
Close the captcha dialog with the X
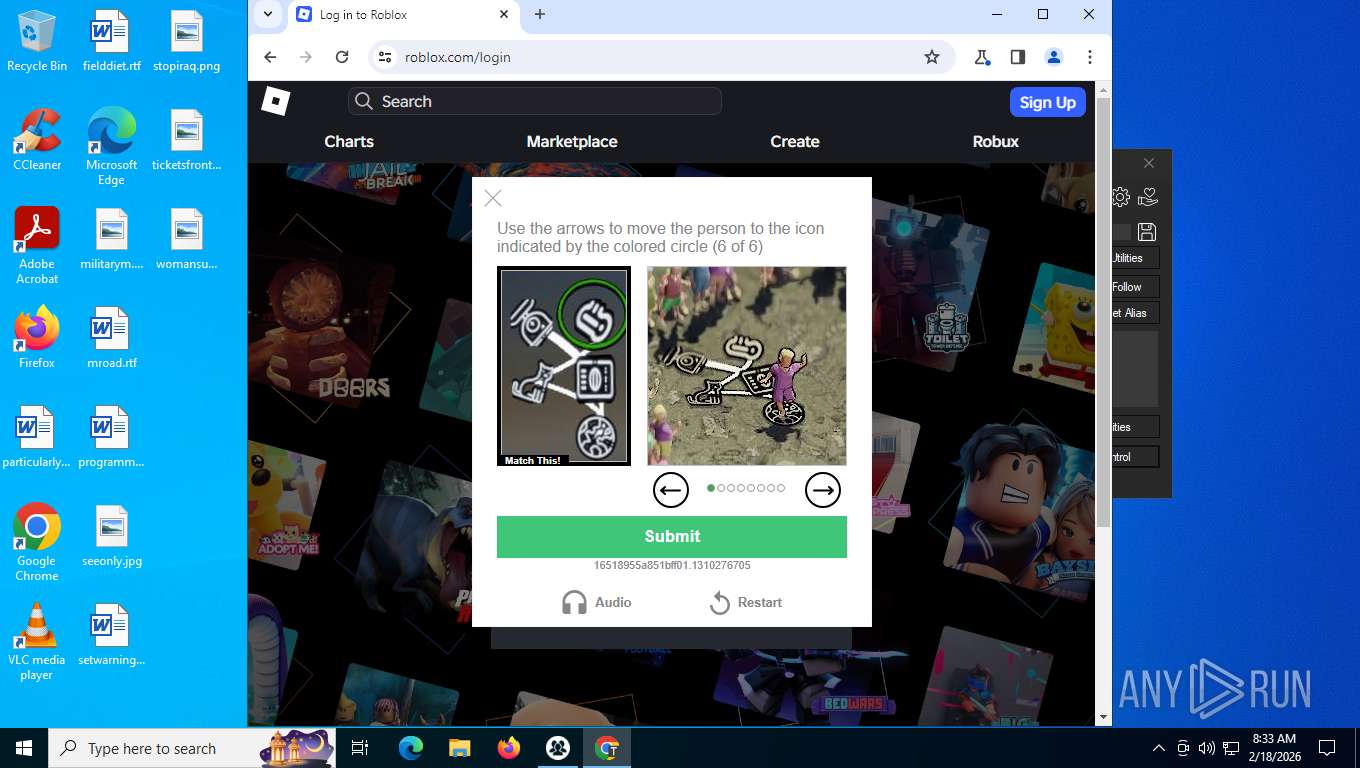(493, 198)
